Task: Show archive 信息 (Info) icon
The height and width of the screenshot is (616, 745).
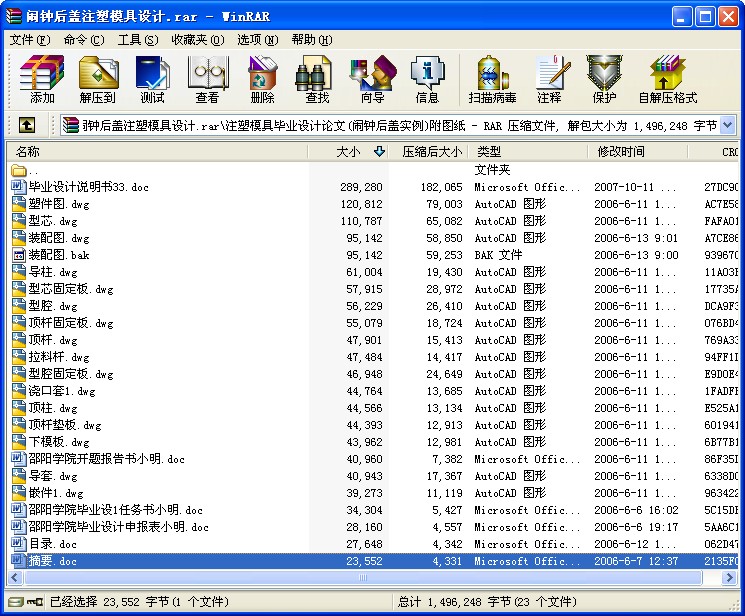Action: [x=427, y=79]
